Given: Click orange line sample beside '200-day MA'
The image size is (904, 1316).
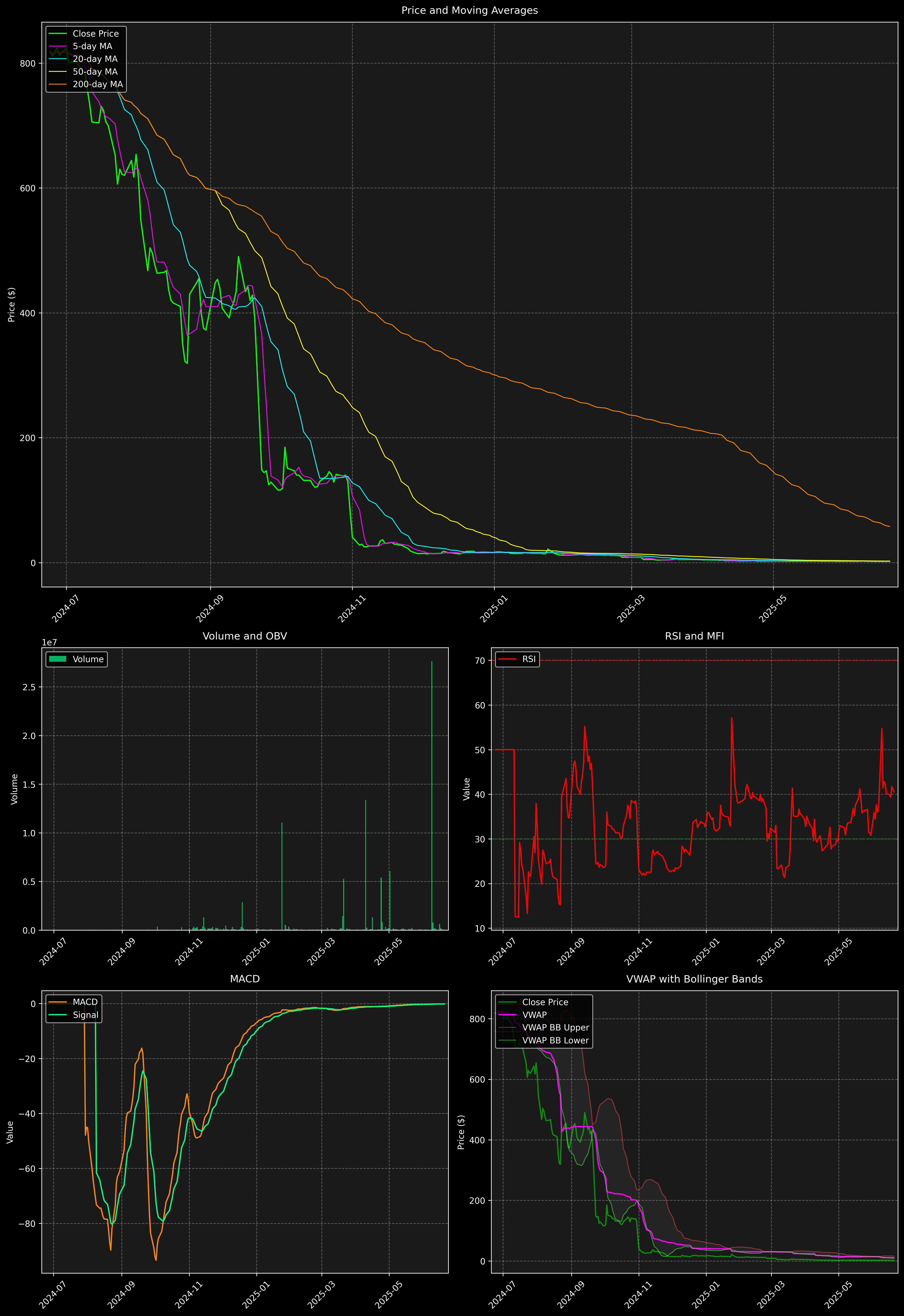Looking at the screenshot, I should pyautogui.click(x=58, y=84).
